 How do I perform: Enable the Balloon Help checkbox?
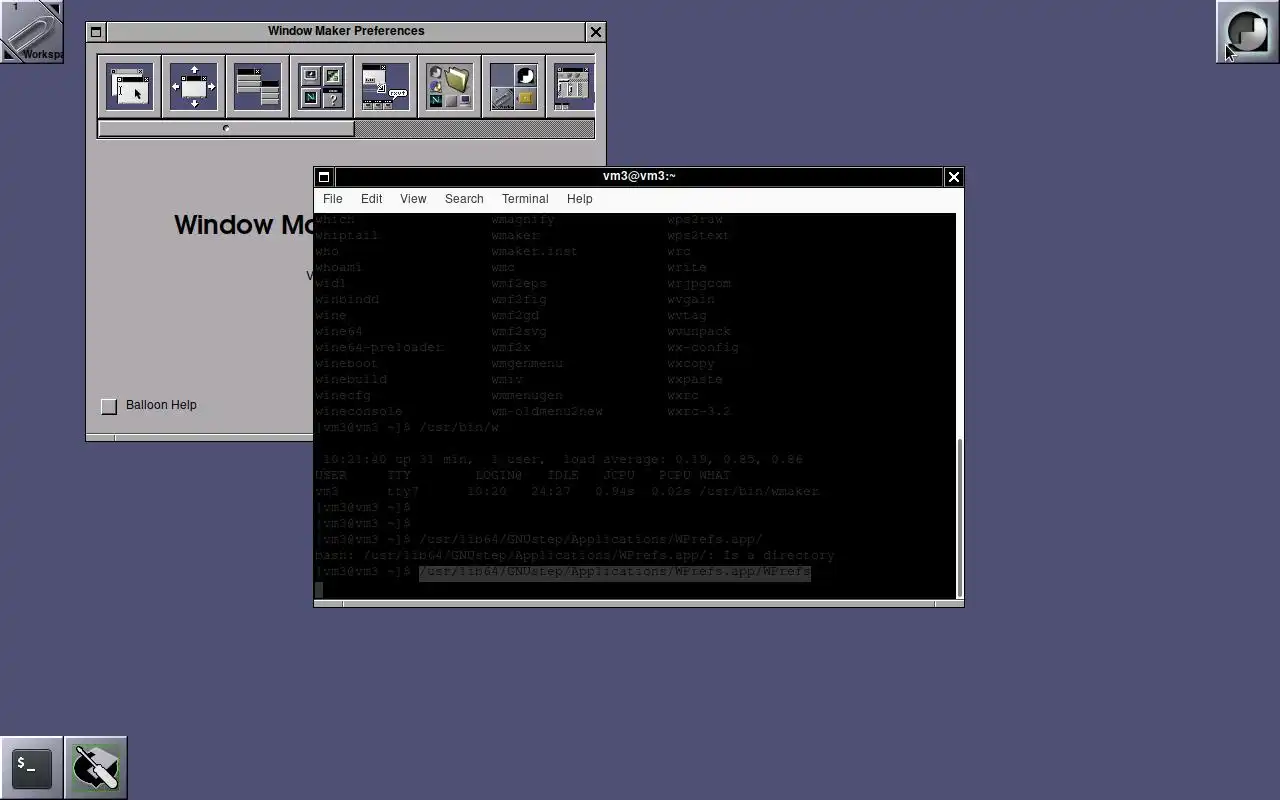click(x=109, y=406)
